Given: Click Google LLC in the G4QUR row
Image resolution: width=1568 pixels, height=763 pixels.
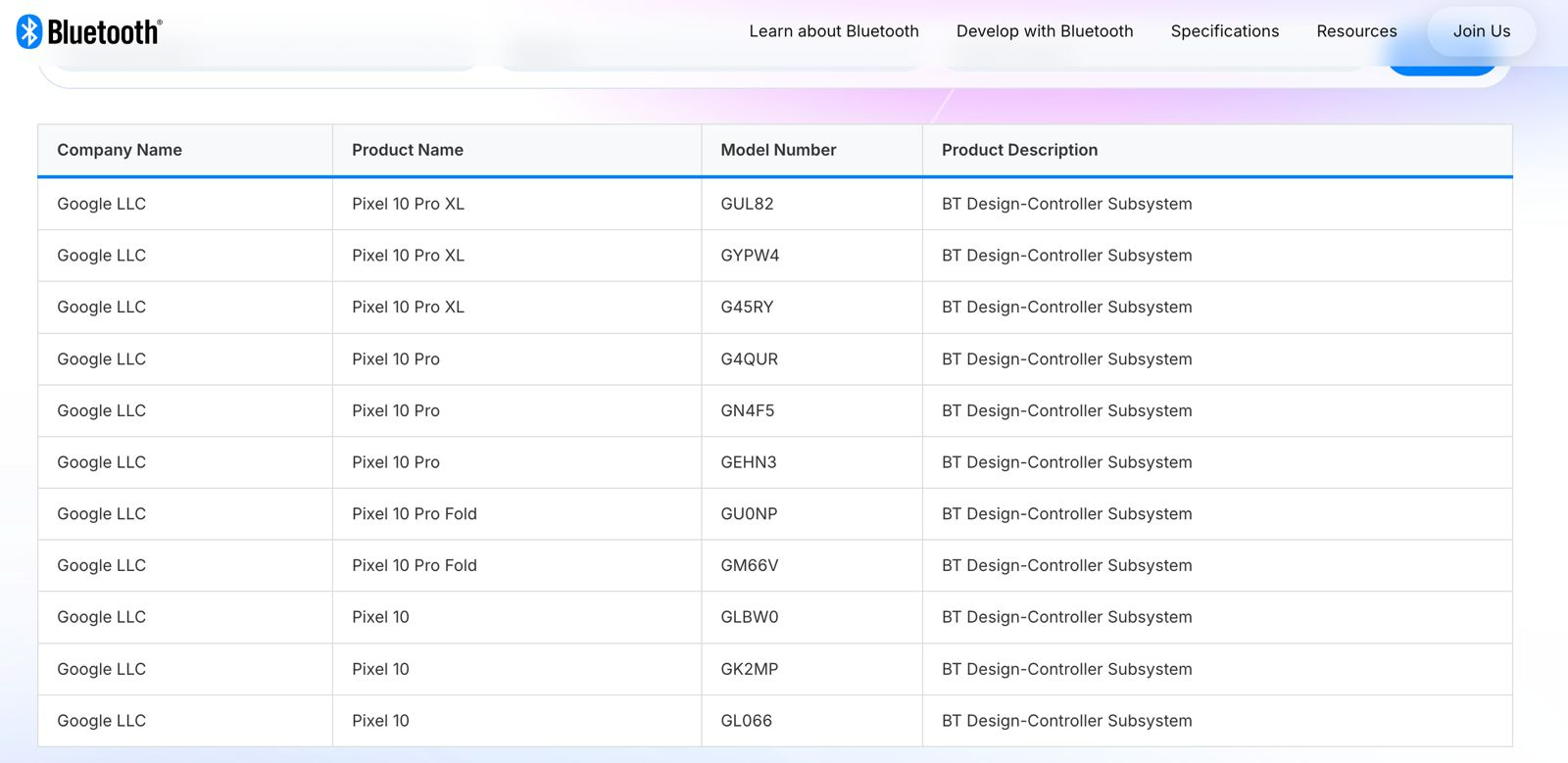Looking at the screenshot, I should [x=101, y=359].
